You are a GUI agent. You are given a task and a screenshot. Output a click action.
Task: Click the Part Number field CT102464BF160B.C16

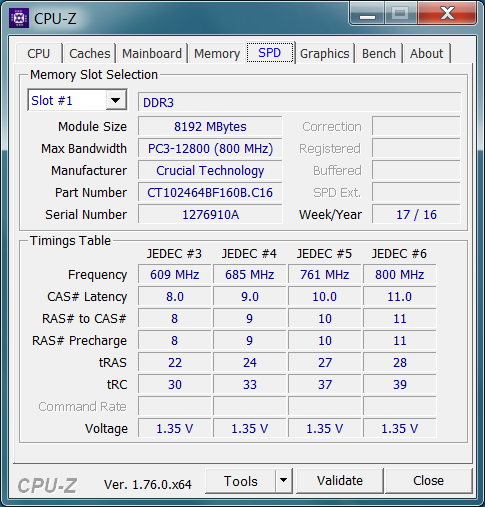[210, 192]
